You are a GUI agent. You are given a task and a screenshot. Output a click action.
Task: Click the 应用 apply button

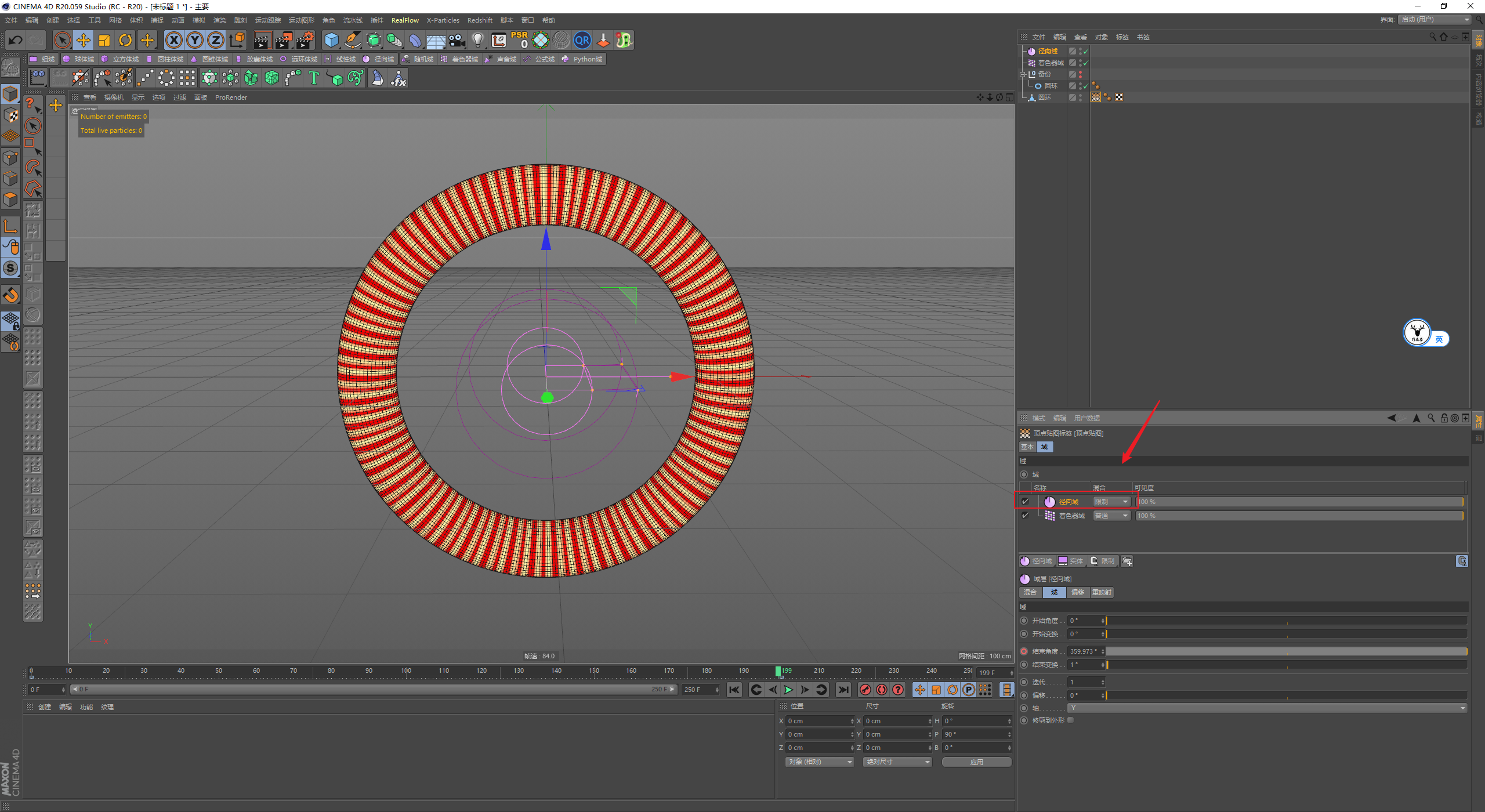coord(976,762)
